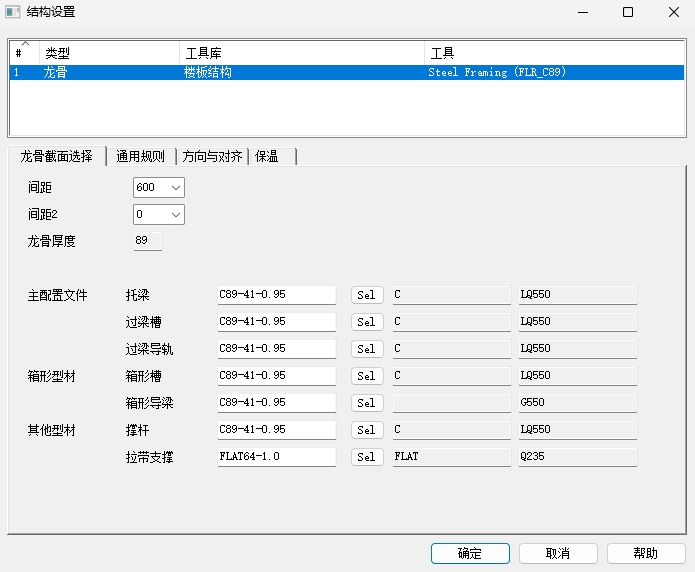Click the 工具库 column header
The width and height of the screenshot is (695, 572).
pyautogui.click(x=302, y=53)
